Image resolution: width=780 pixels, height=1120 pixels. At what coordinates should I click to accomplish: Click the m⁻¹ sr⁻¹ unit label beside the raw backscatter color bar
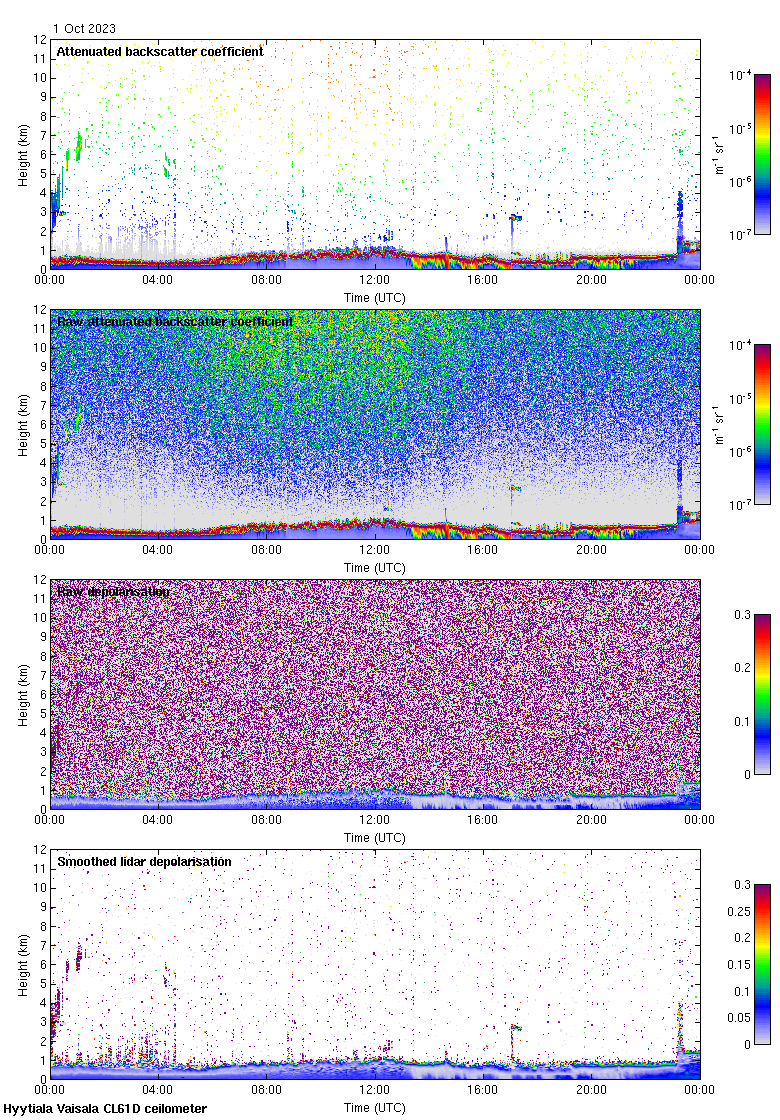719,424
